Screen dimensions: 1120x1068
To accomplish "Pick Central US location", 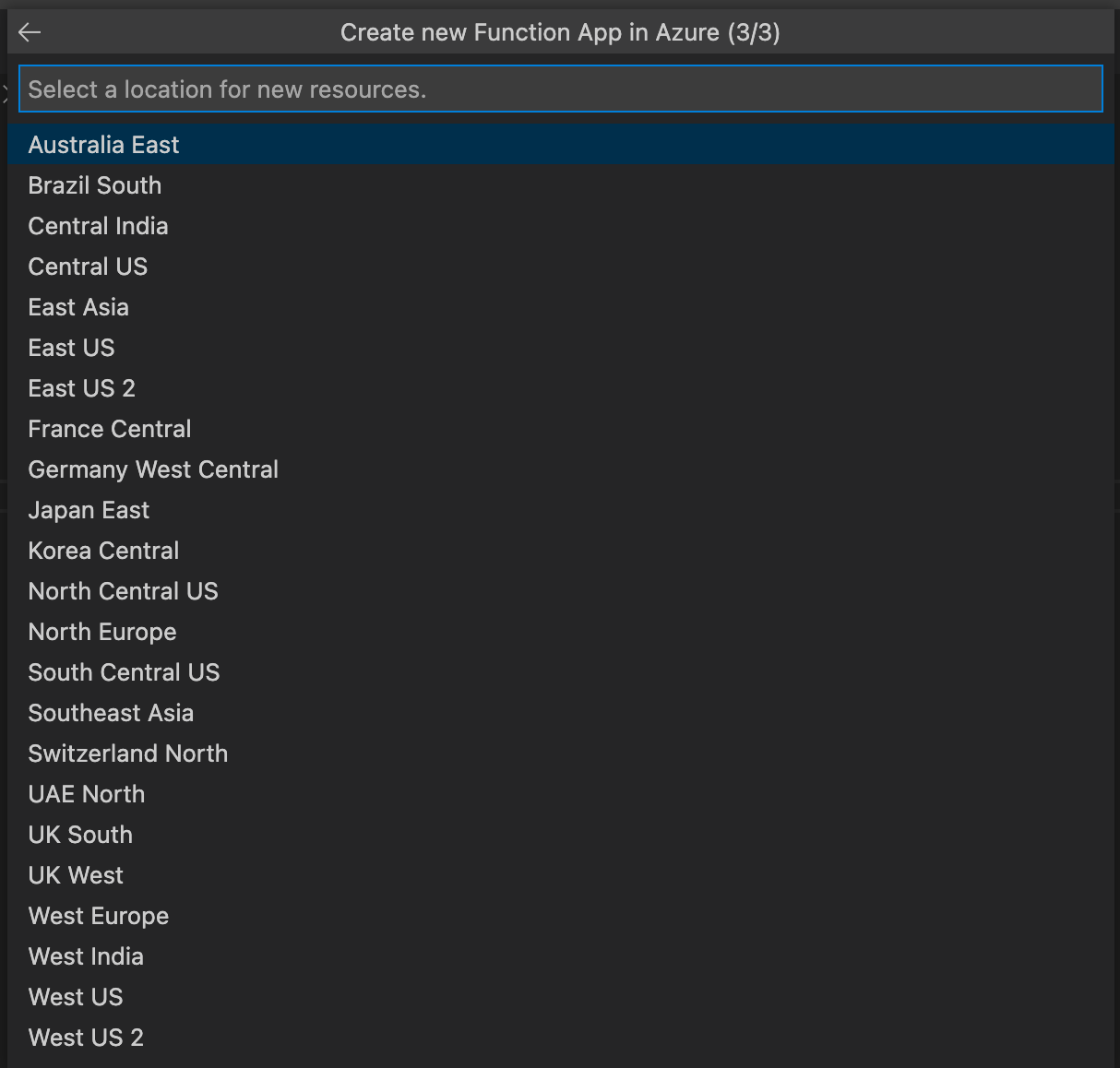I will coord(88,267).
